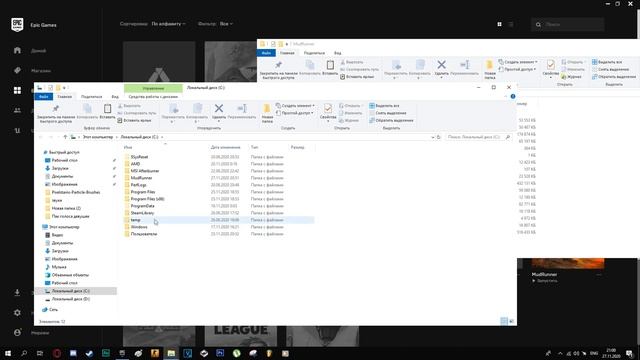Click Select all in MudRunner window ribbon
The width and height of the screenshot is (640, 360).
tap(607, 62)
